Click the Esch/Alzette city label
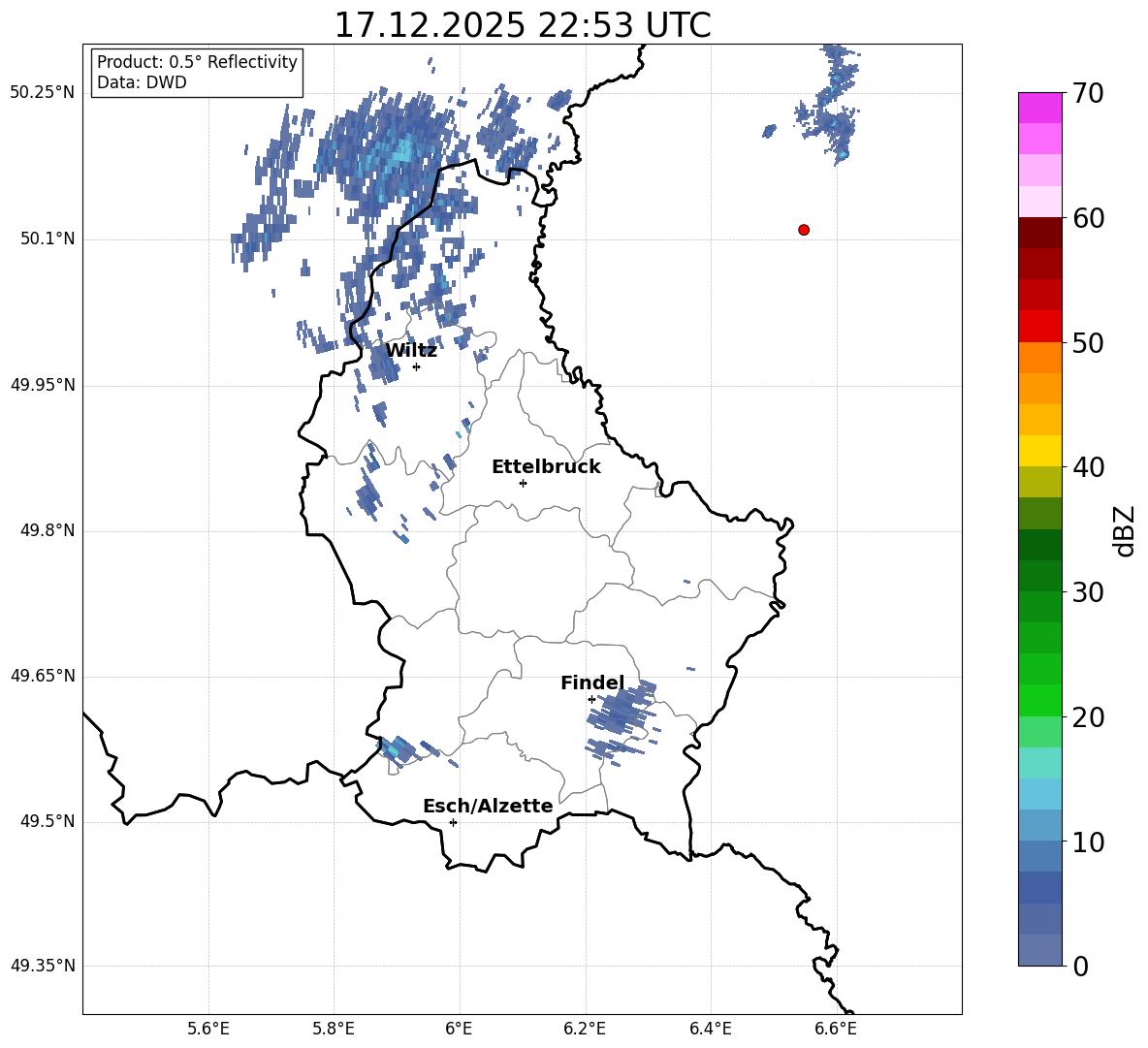The image size is (1148, 1048). pyautogui.click(x=488, y=806)
